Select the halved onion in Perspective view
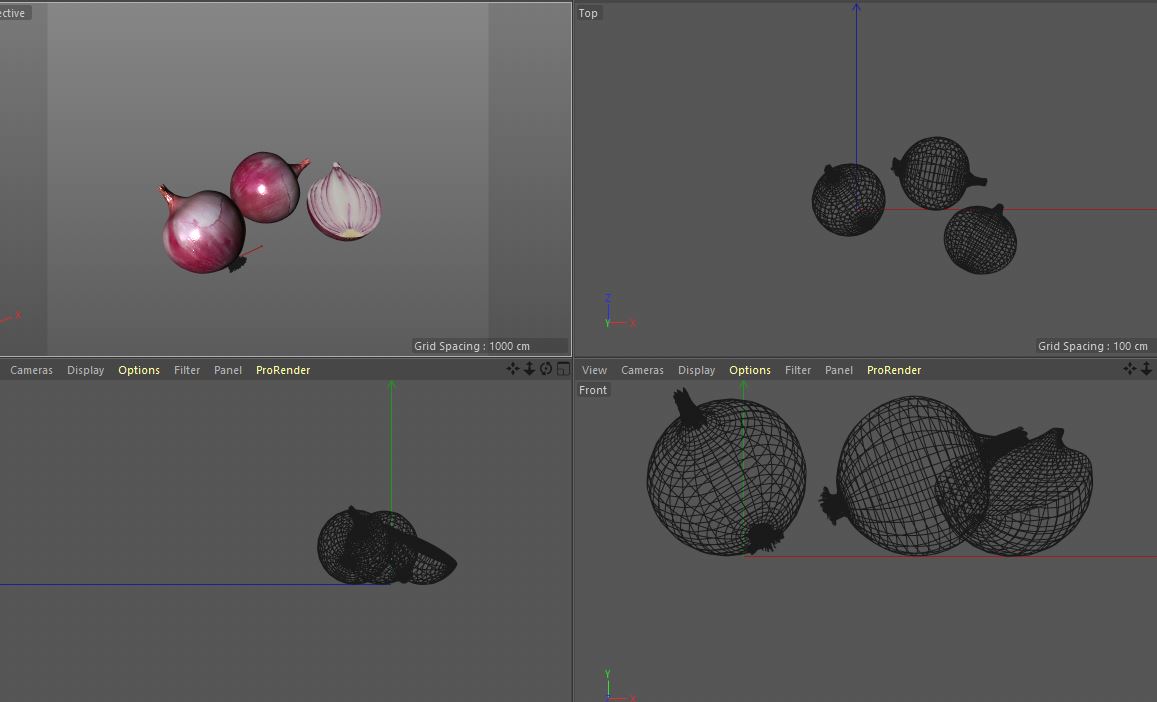1157x702 pixels. point(344,204)
